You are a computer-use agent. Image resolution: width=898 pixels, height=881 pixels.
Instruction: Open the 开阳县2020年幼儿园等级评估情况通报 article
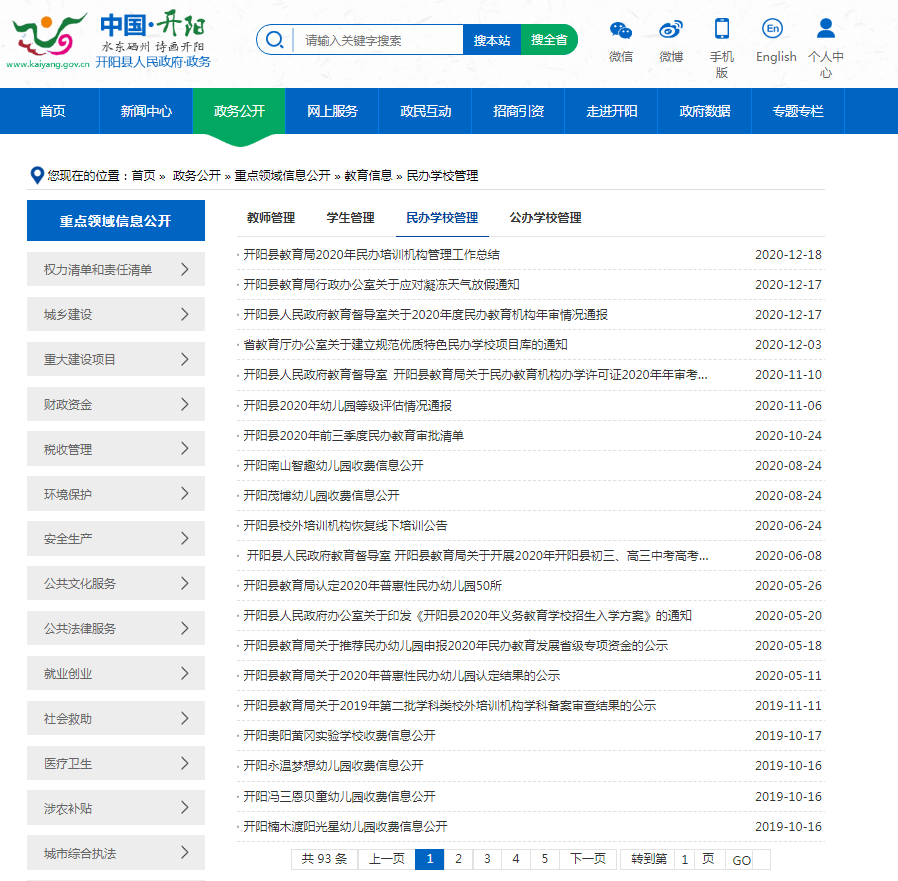pyautogui.click(x=347, y=406)
